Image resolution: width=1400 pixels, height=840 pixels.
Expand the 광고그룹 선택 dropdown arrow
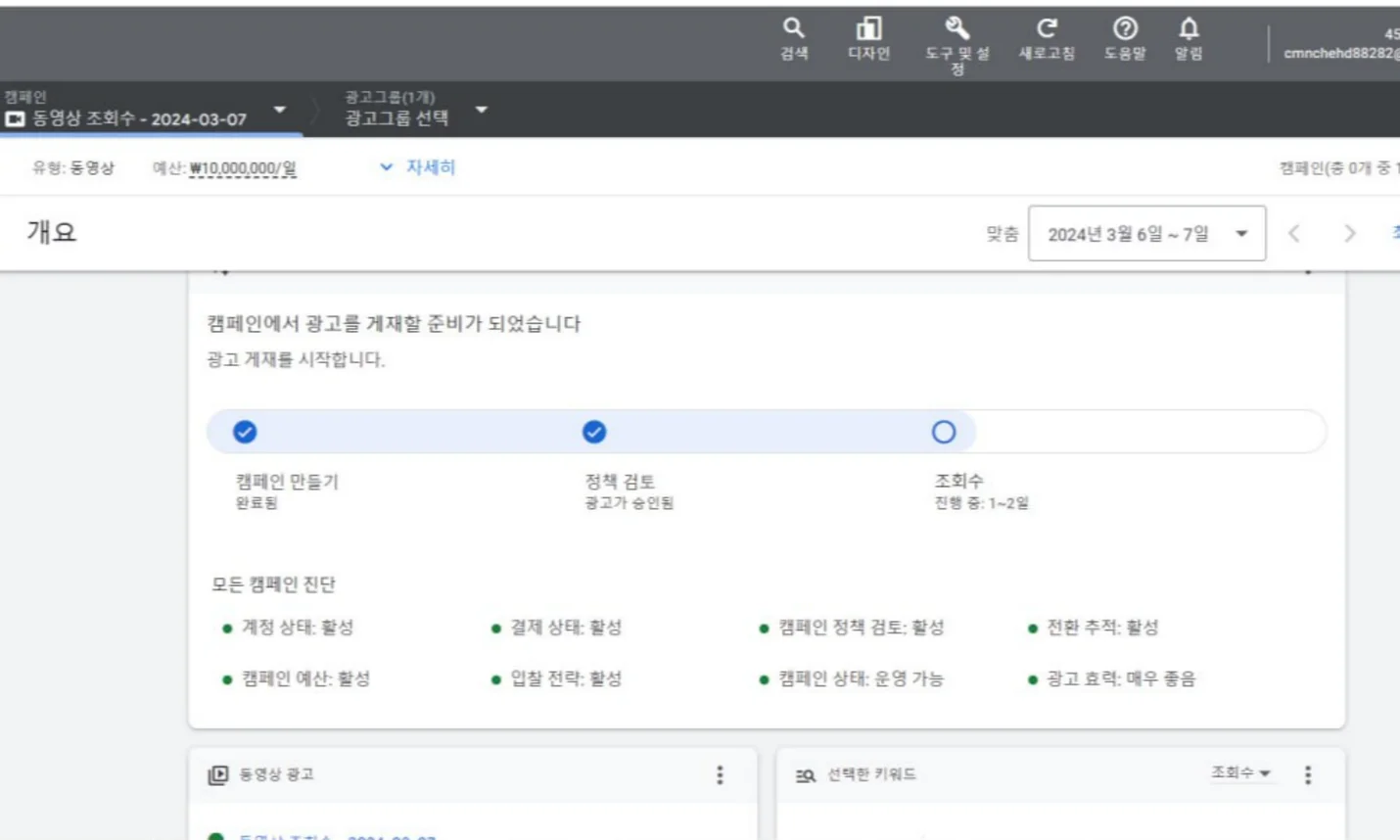pyautogui.click(x=481, y=109)
